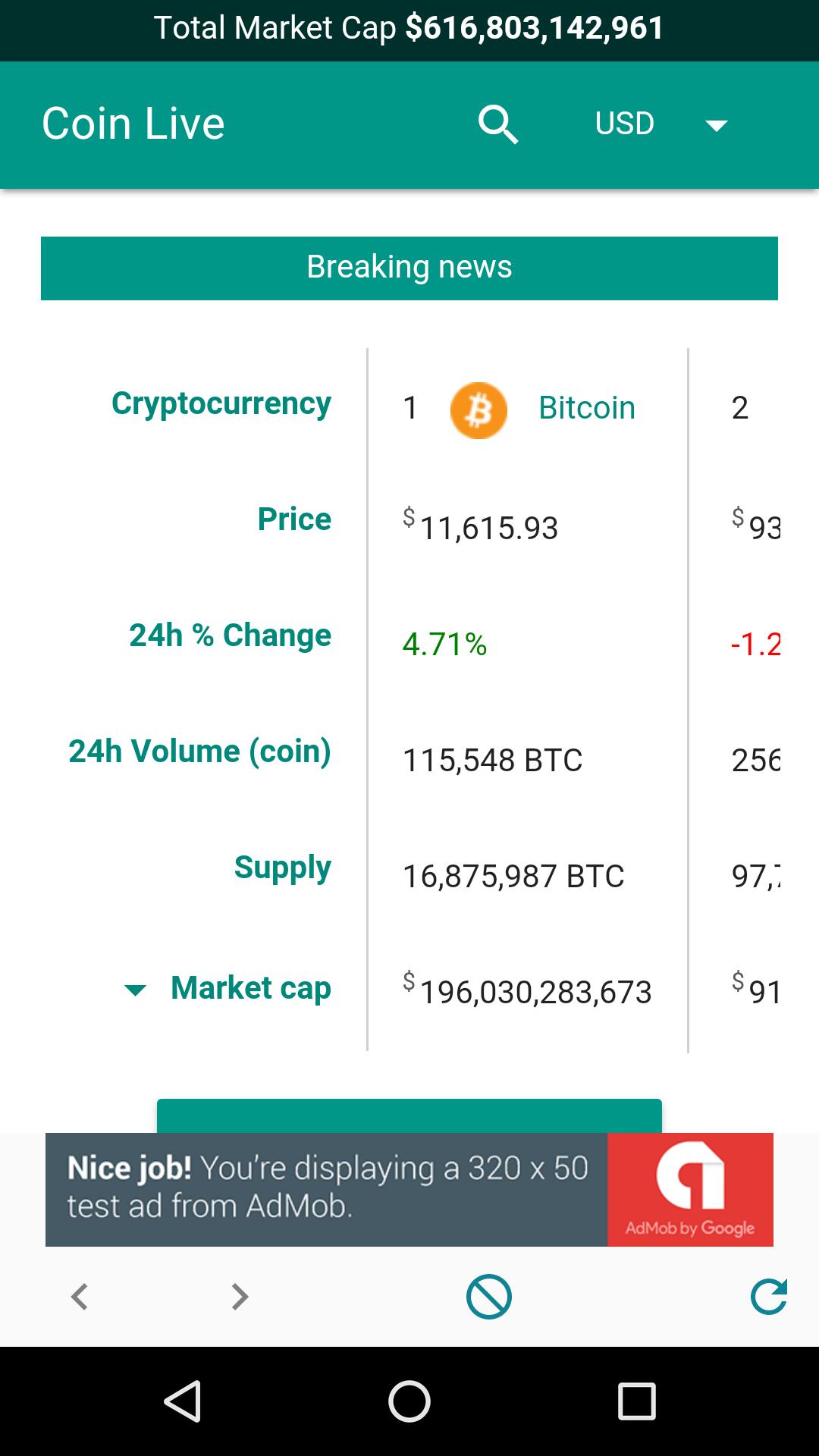This screenshot has height=1456, width=819.
Task: Toggle Market cap sort arrow
Action: (x=135, y=990)
